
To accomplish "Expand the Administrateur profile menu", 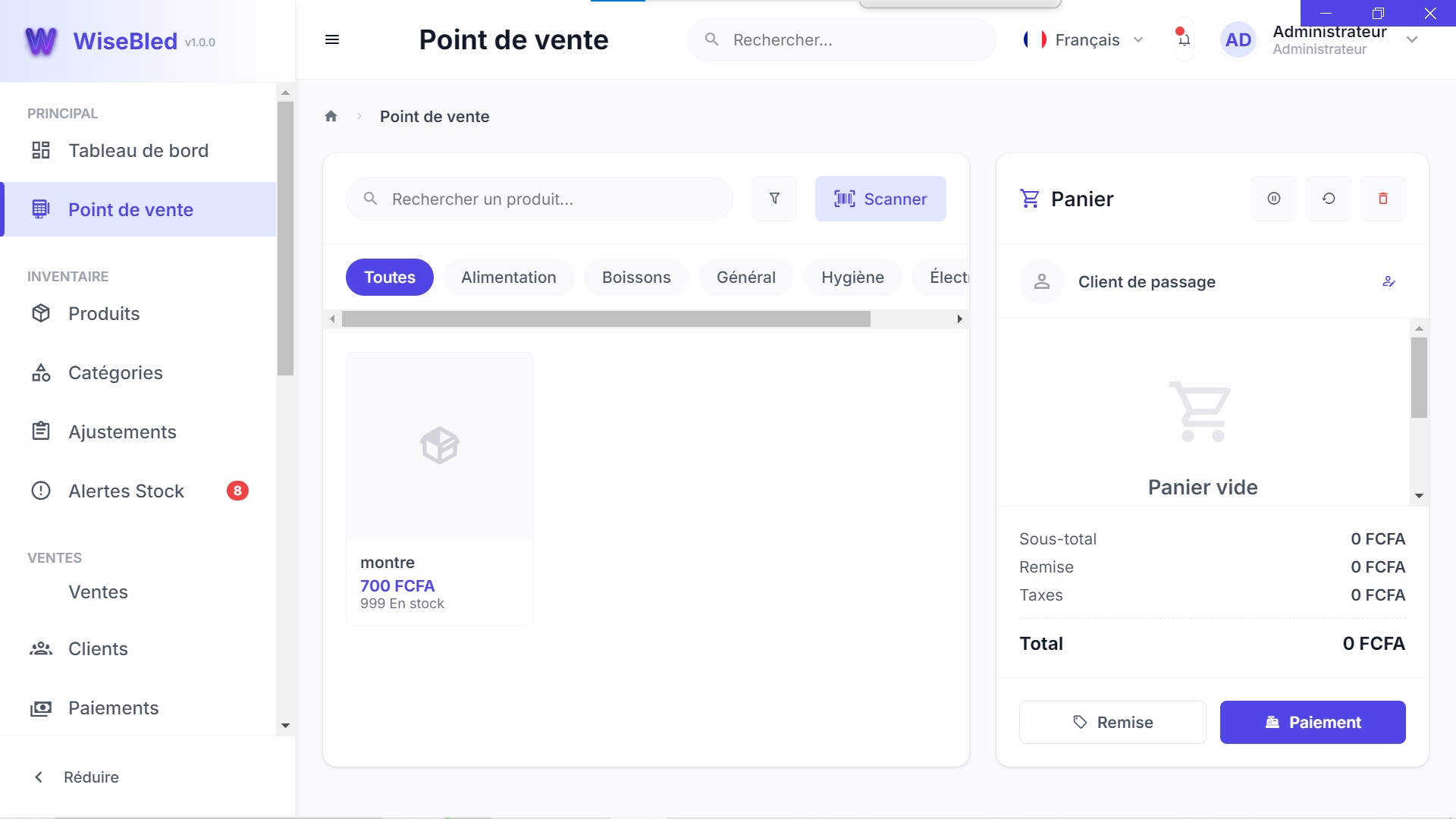I will point(1411,39).
